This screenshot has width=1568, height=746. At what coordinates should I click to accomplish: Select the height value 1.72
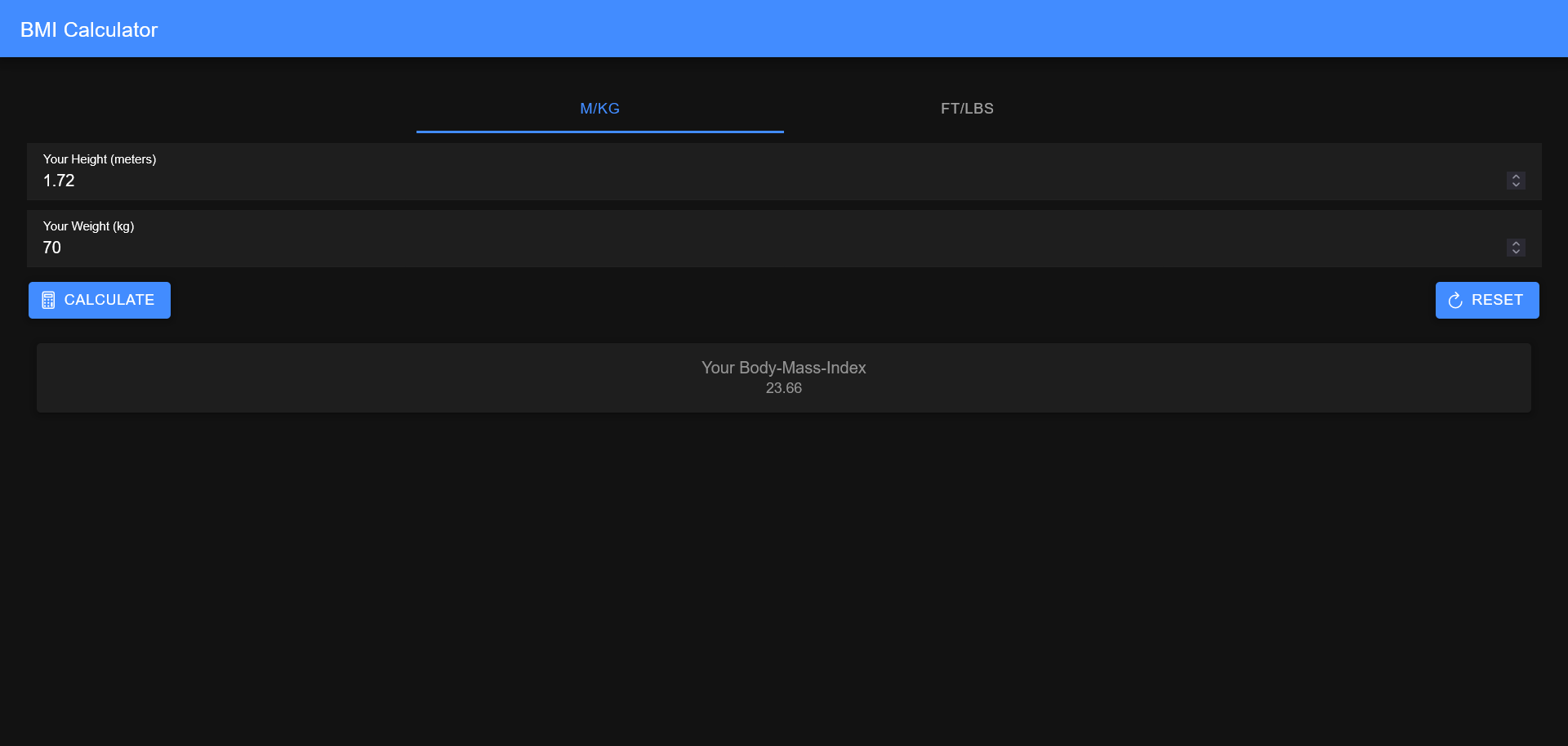(x=58, y=181)
